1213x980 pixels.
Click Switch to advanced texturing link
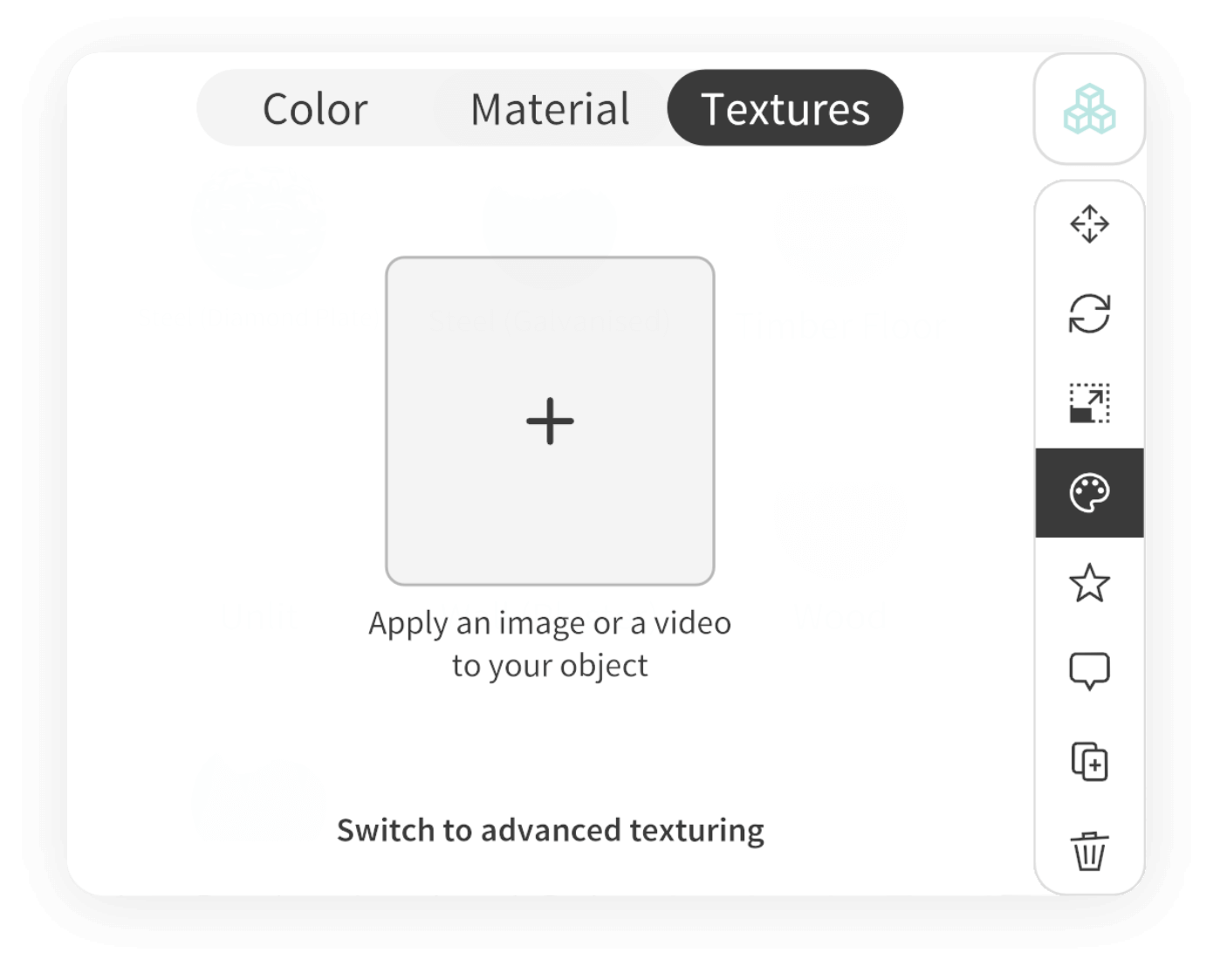(x=551, y=830)
